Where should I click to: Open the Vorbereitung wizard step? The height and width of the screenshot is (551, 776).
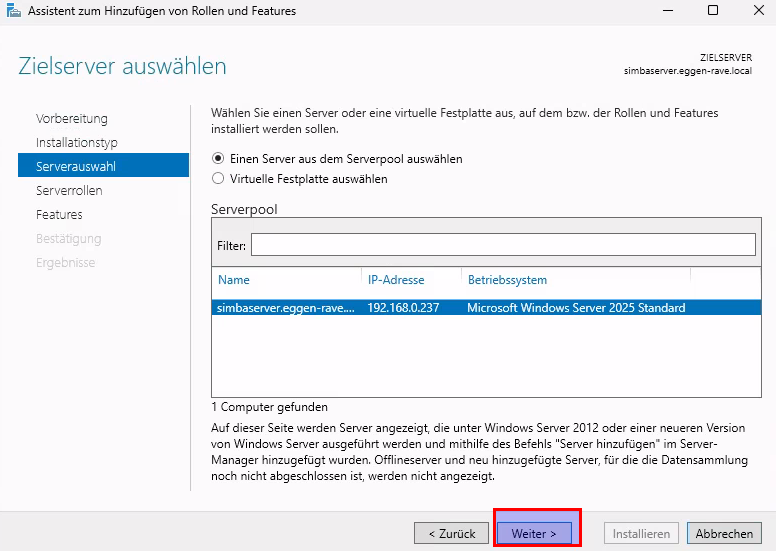point(72,119)
